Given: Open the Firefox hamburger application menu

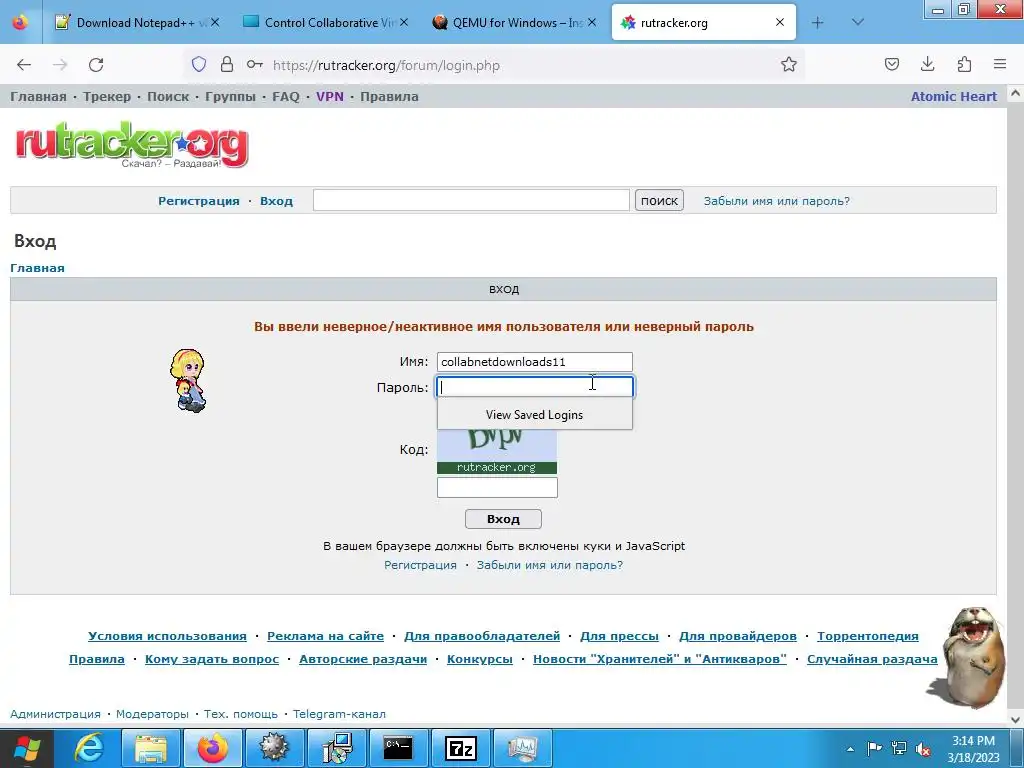Looking at the screenshot, I should point(1000,64).
